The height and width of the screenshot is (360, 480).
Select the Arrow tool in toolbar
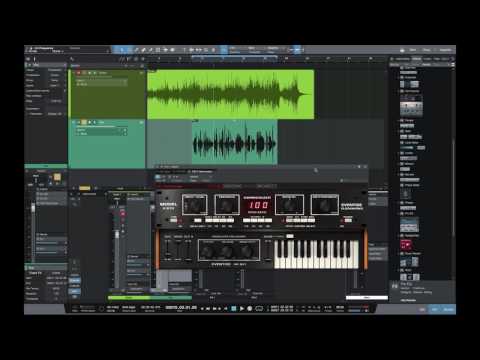click(x=122, y=50)
